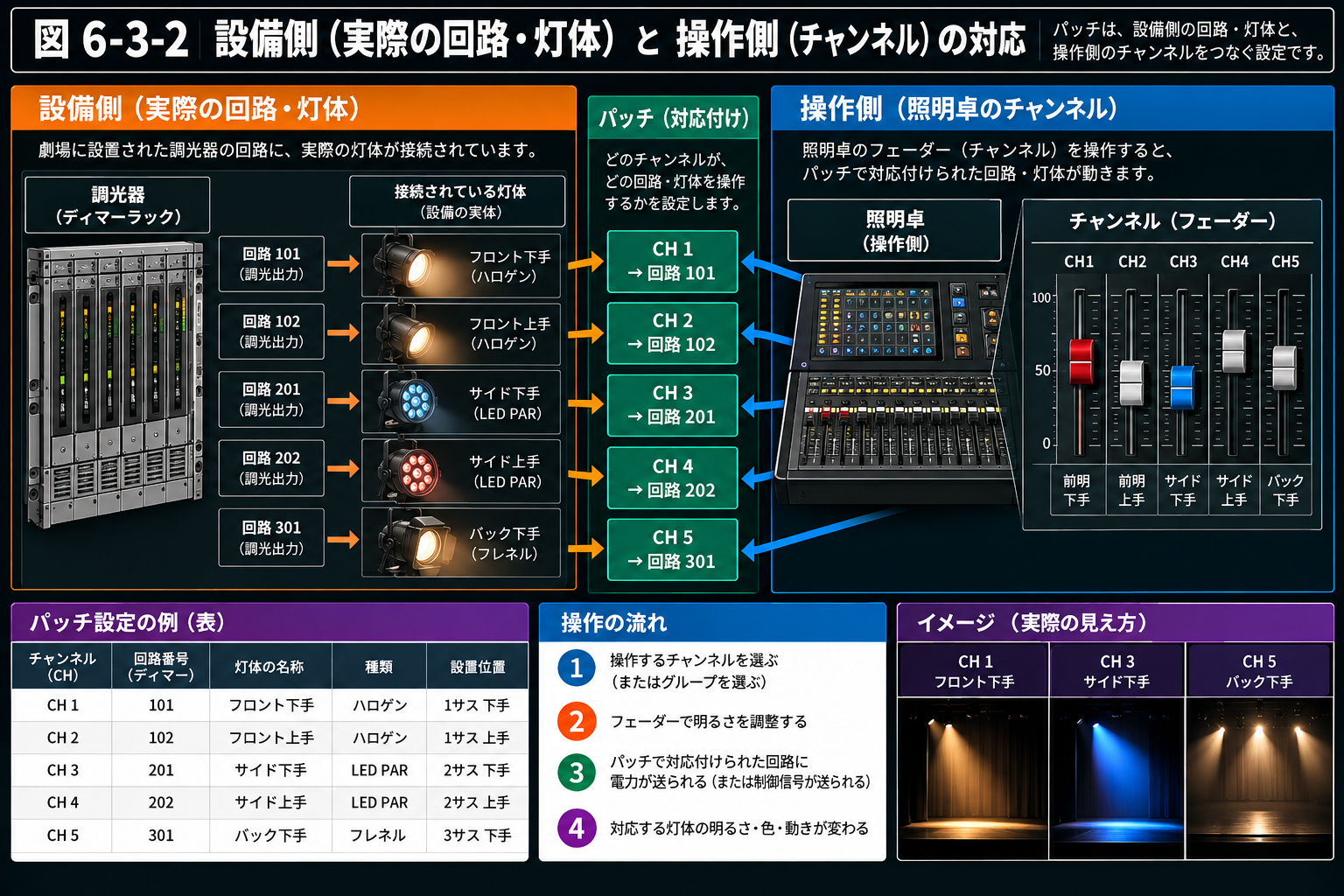Viewport: 1344px width, 896px height.
Task: Click the green CH 2 → 回路 102 patch box
Action: [x=672, y=333]
